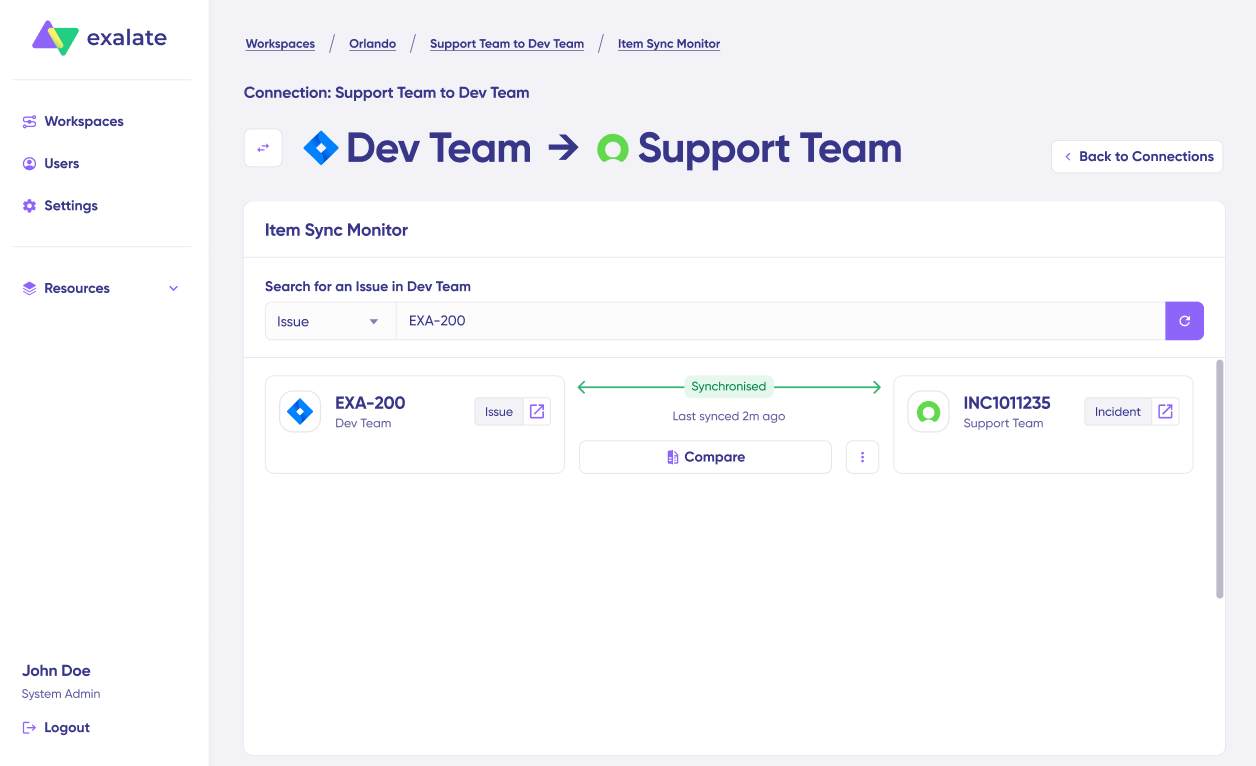1256x766 pixels.
Task: Click Logout in the sidebar
Action: point(66,727)
